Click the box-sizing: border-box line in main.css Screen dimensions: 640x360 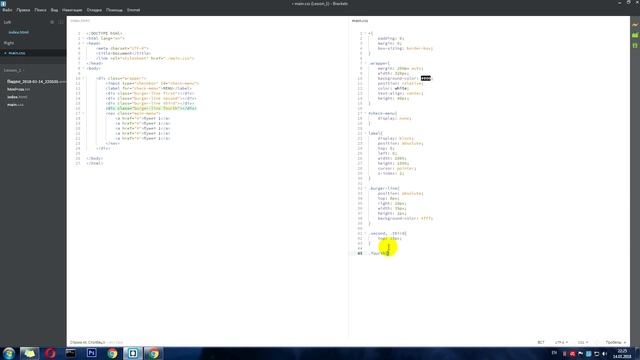click(405, 48)
